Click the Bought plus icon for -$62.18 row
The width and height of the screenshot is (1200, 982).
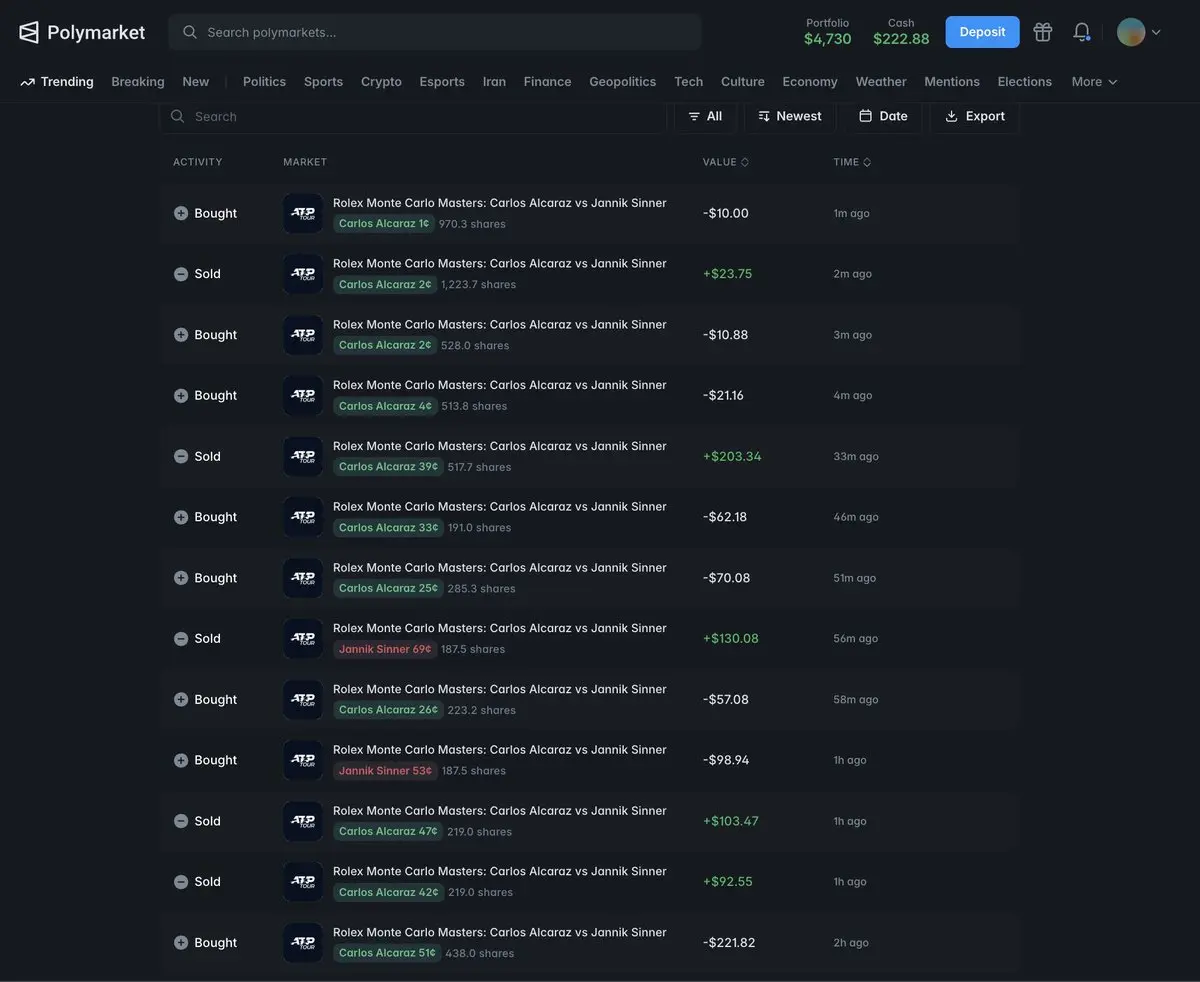tap(181, 517)
